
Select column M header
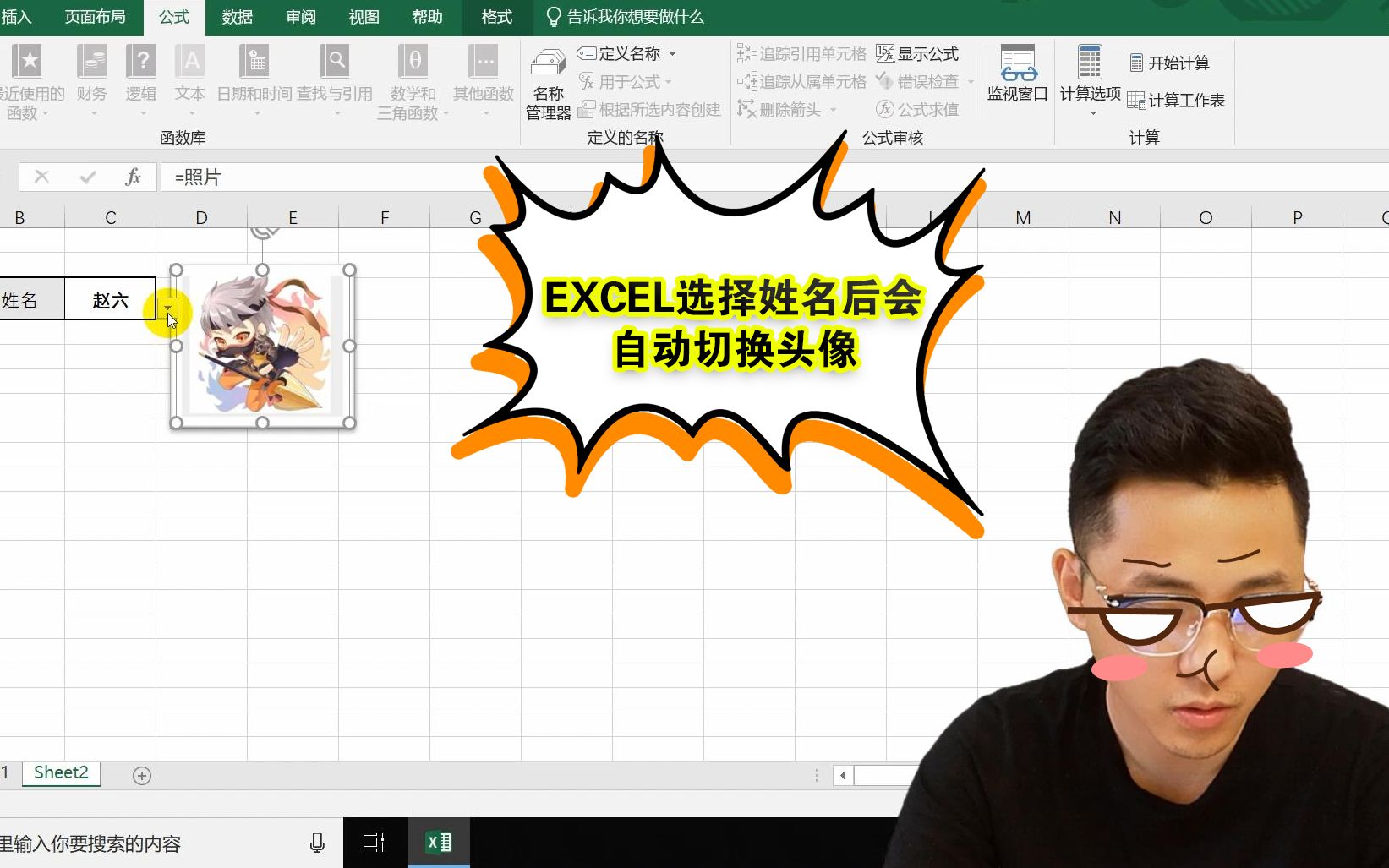pyautogui.click(x=1023, y=218)
